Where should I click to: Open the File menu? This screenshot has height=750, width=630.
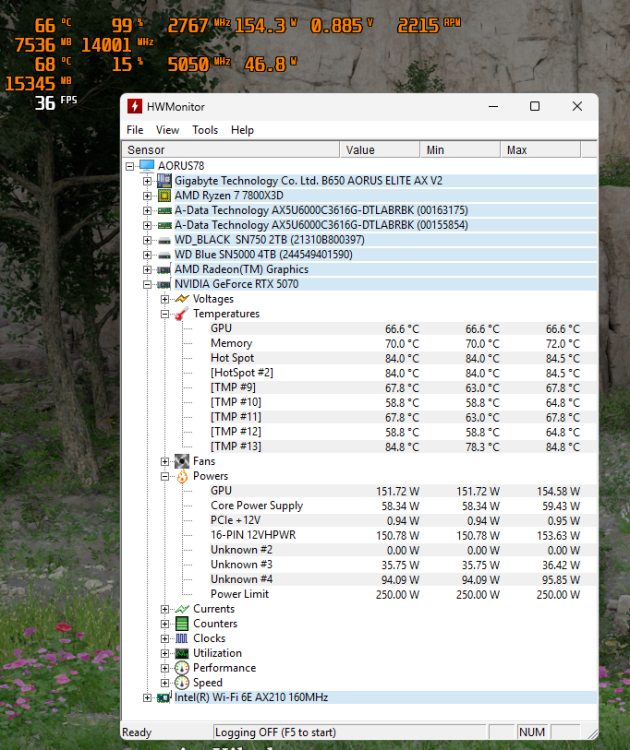pos(135,130)
